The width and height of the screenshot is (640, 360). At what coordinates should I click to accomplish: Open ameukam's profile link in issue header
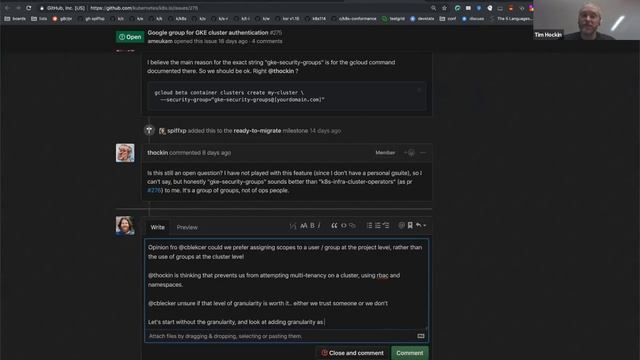pyautogui.click(x=160, y=41)
